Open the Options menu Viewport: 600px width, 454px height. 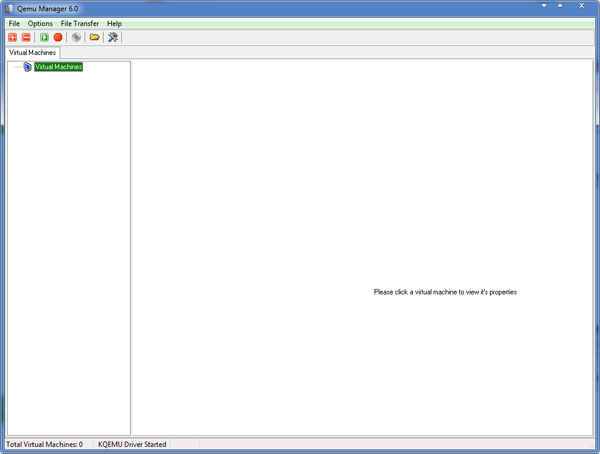tap(40, 24)
